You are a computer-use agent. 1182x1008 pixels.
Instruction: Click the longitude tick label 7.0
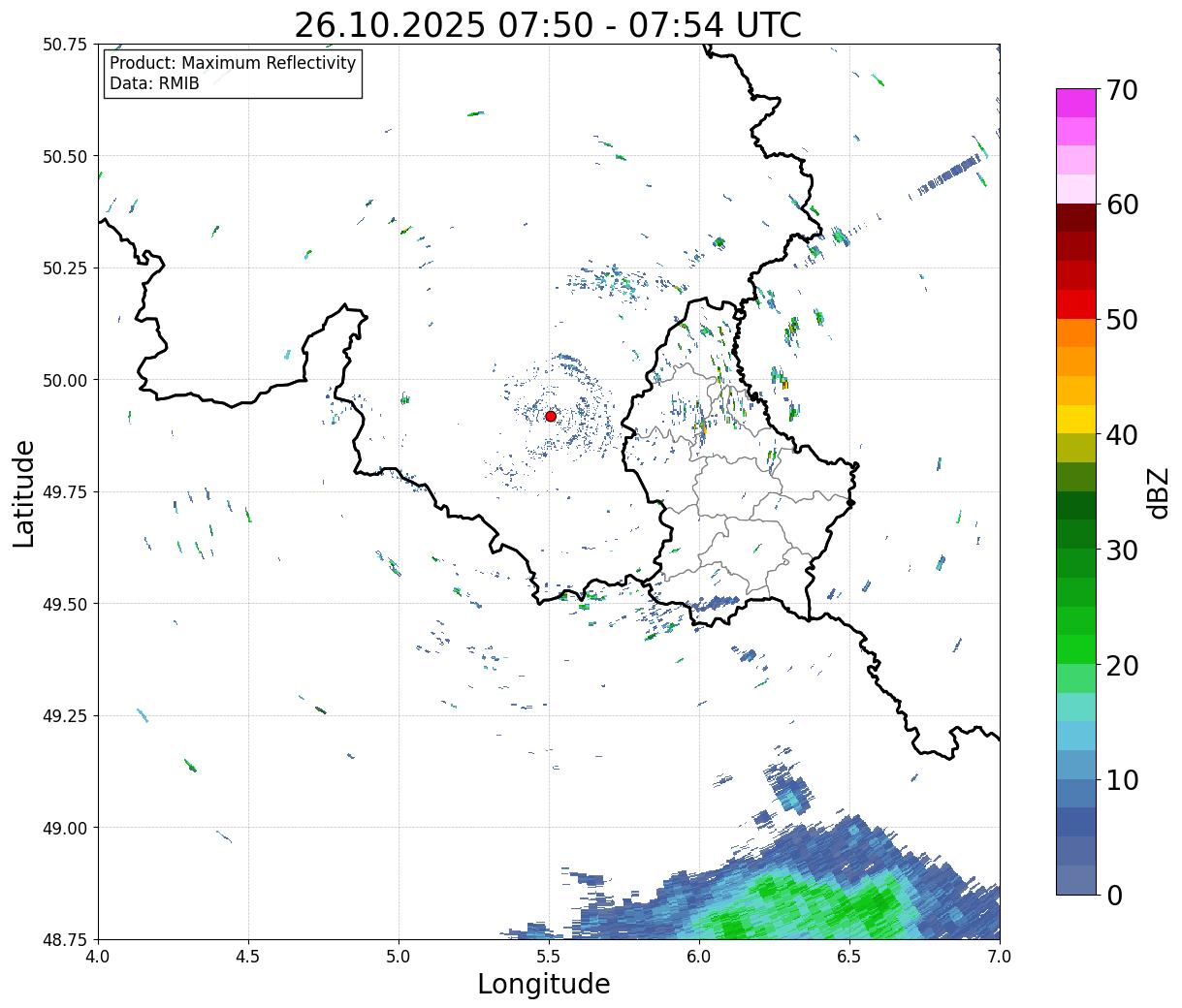coord(1000,956)
